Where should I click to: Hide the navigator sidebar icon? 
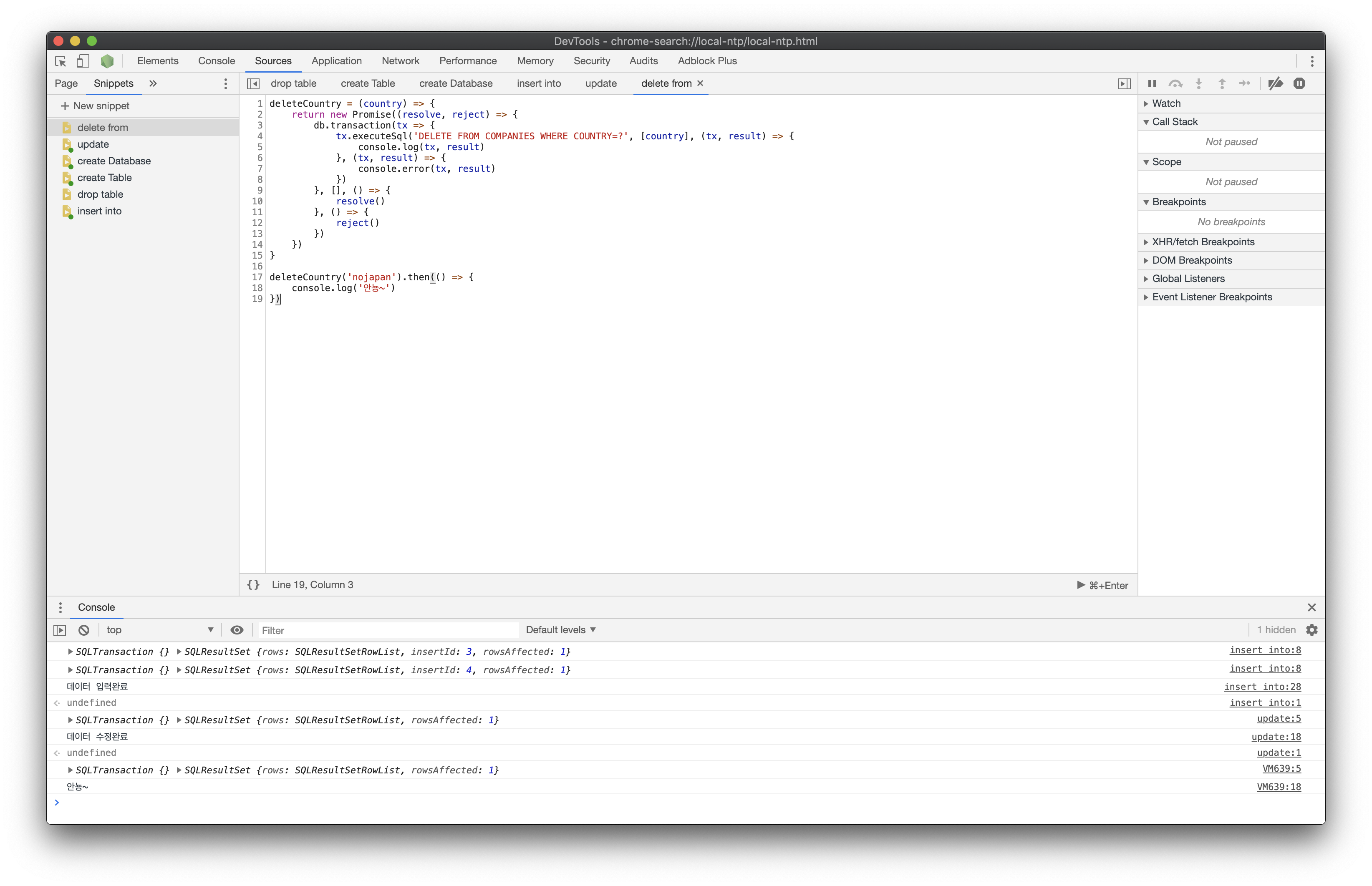click(253, 84)
